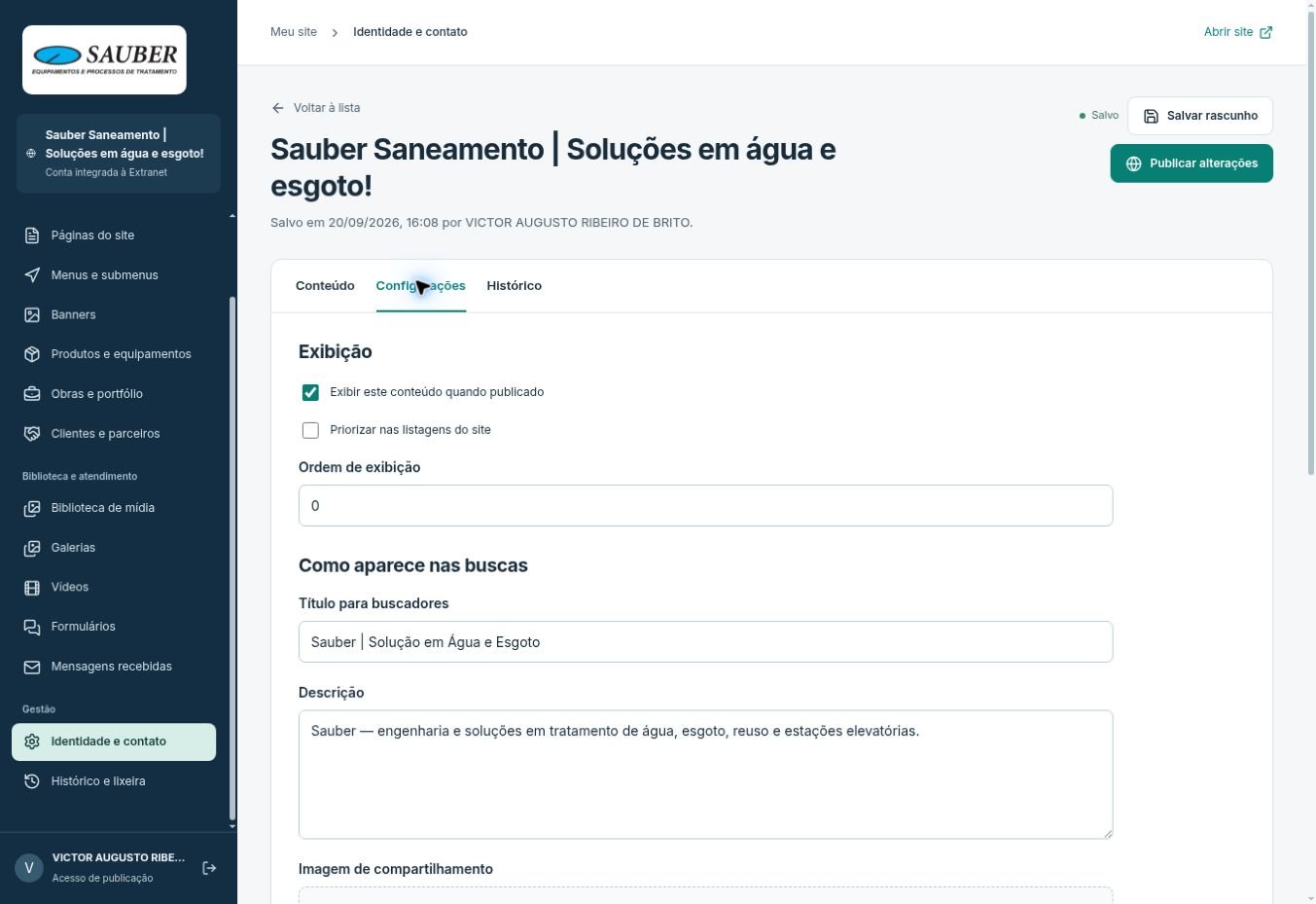This screenshot has width=1316, height=904.
Task: Click the Salvo status indicator
Action: [1099, 116]
